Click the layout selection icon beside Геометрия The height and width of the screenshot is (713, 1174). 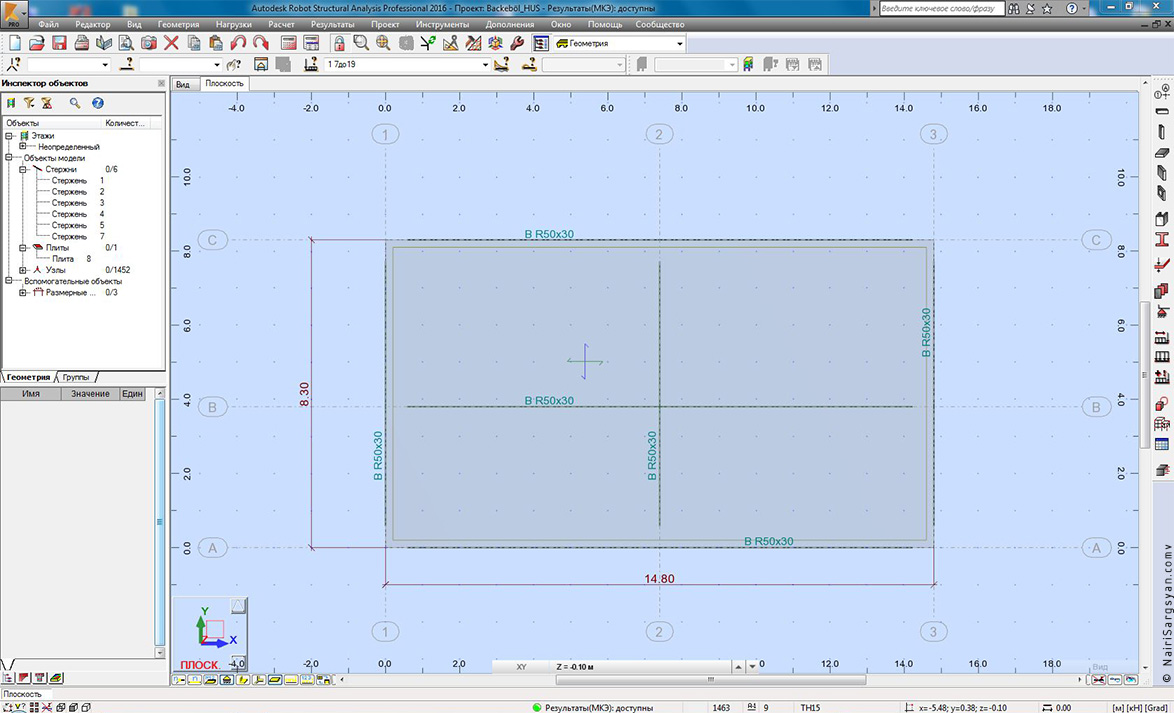pos(541,43)
